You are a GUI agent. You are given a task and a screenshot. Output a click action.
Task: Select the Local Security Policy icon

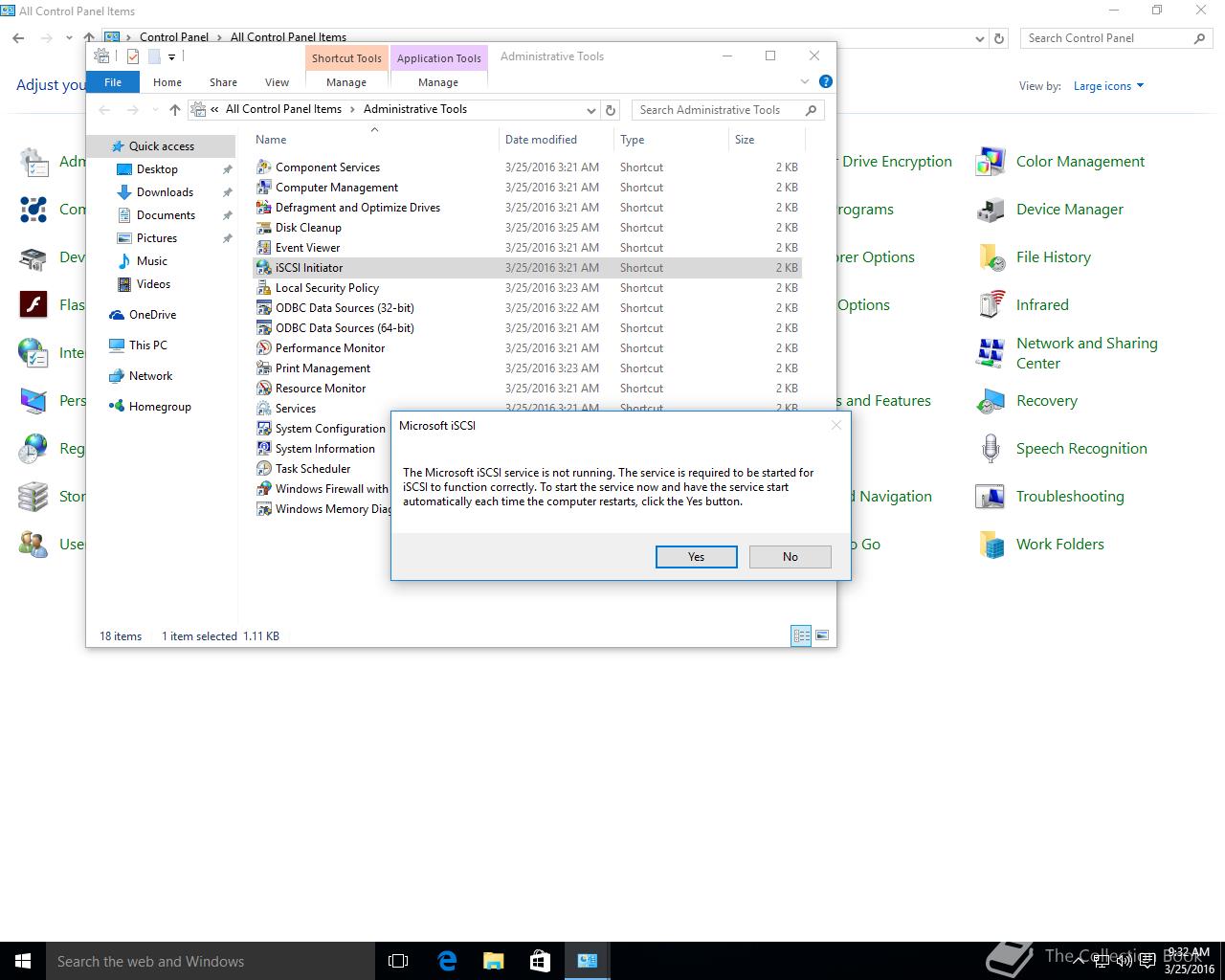coord(264,287)
